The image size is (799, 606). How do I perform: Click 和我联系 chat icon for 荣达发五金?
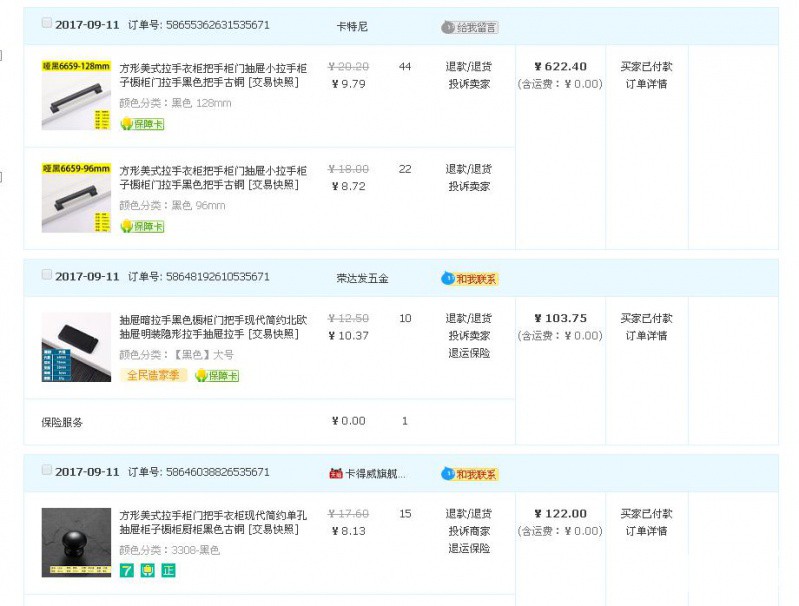469,278
